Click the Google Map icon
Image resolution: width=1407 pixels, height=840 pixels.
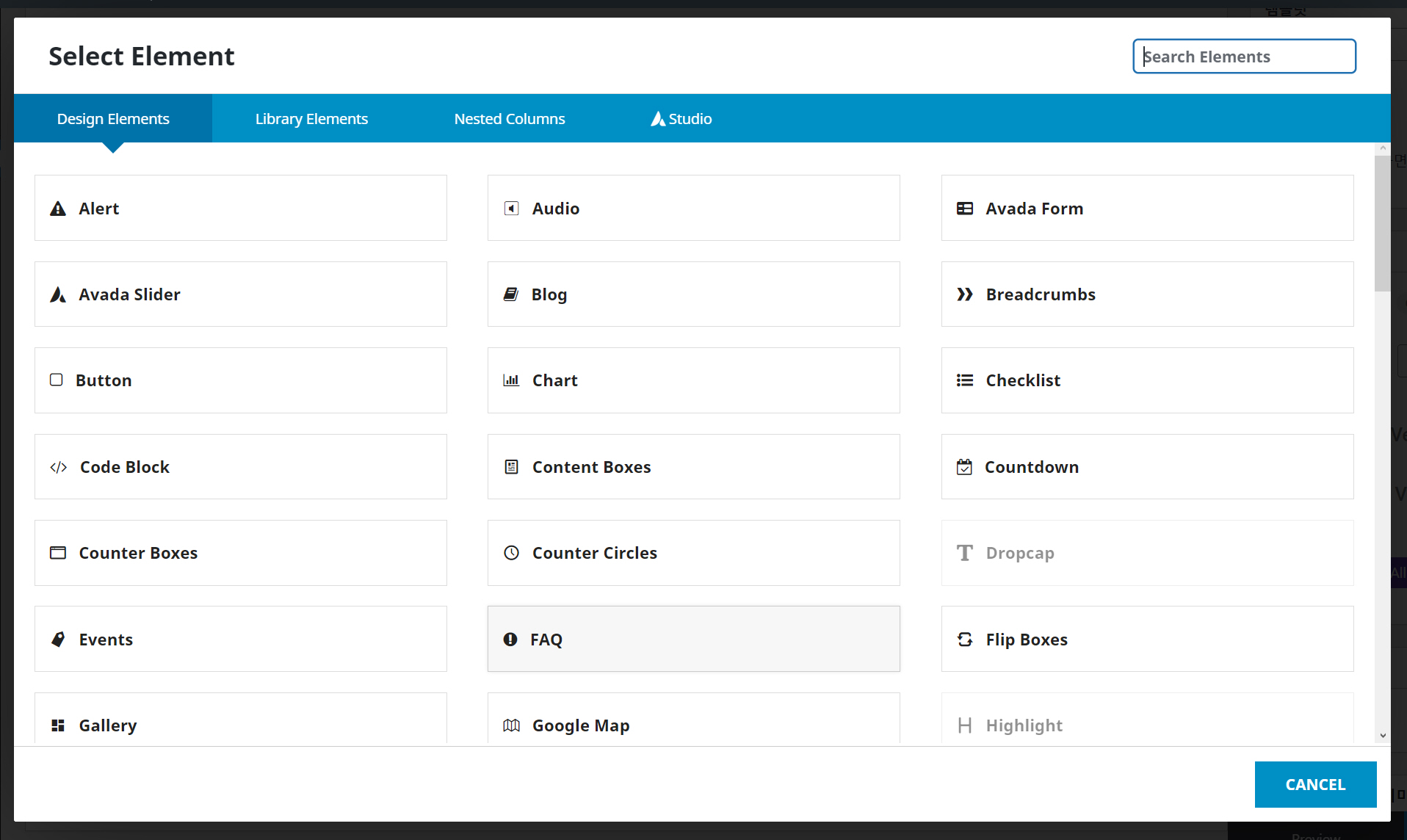512,725
